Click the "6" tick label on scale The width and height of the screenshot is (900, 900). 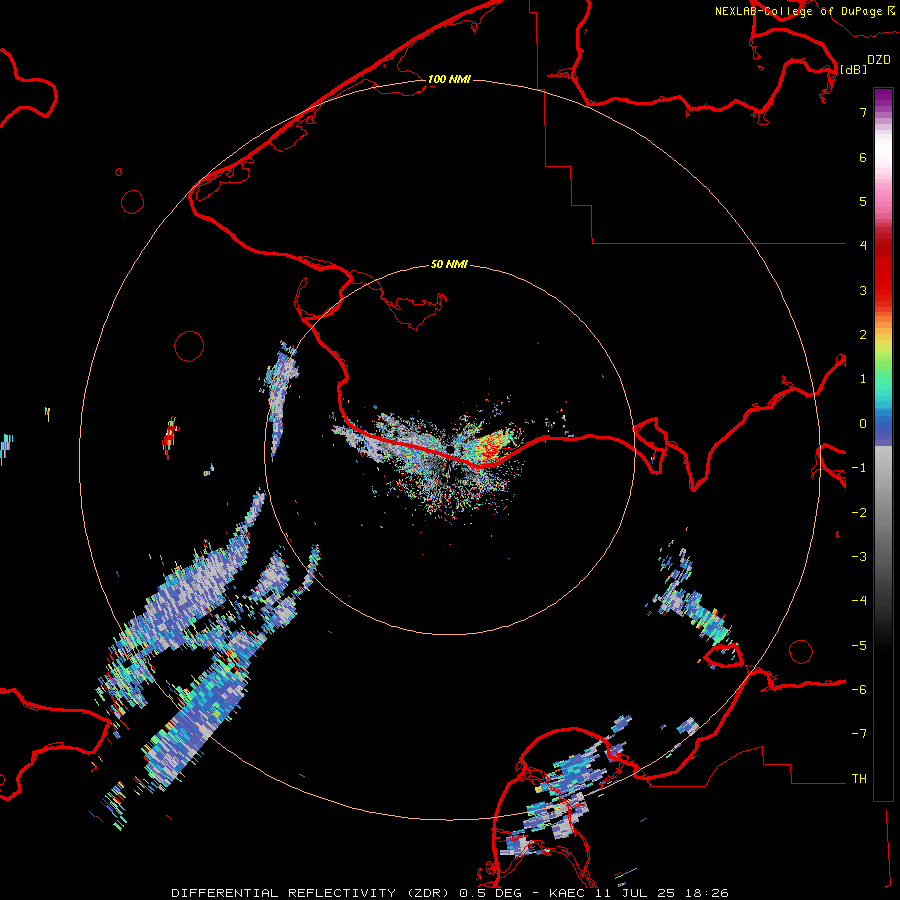[x=863, y=157]
